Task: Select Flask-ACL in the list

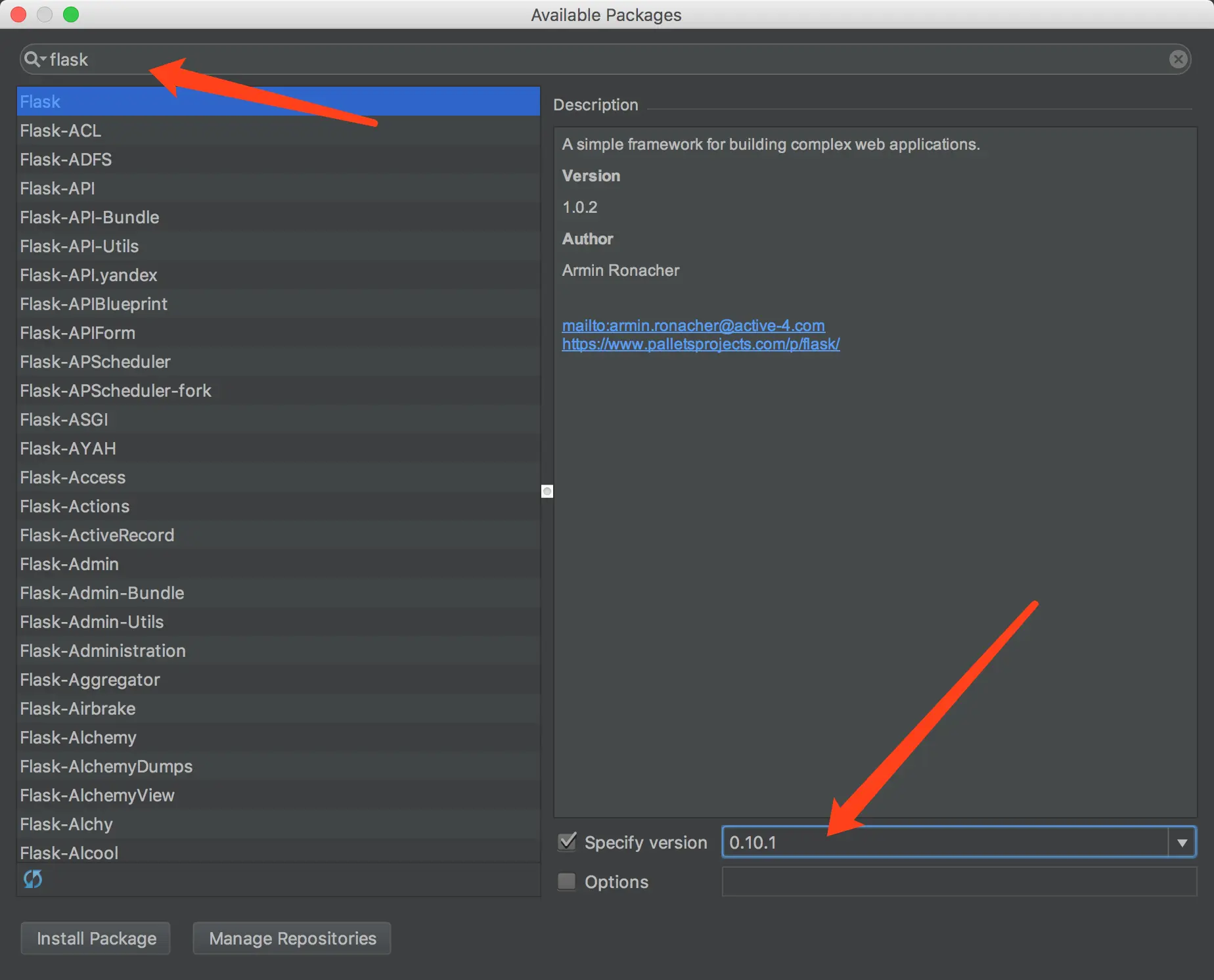Action: point(279,131)
